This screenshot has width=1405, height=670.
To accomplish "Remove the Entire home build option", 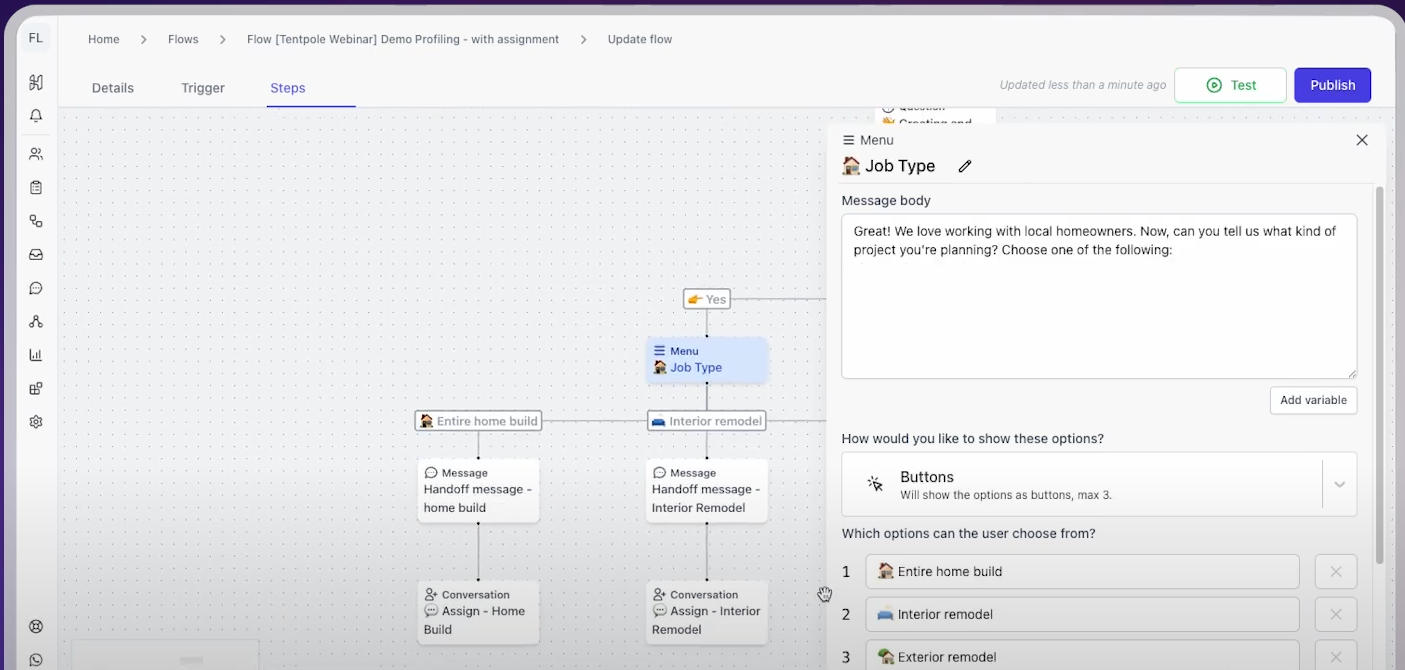I will pos(1336,572).
